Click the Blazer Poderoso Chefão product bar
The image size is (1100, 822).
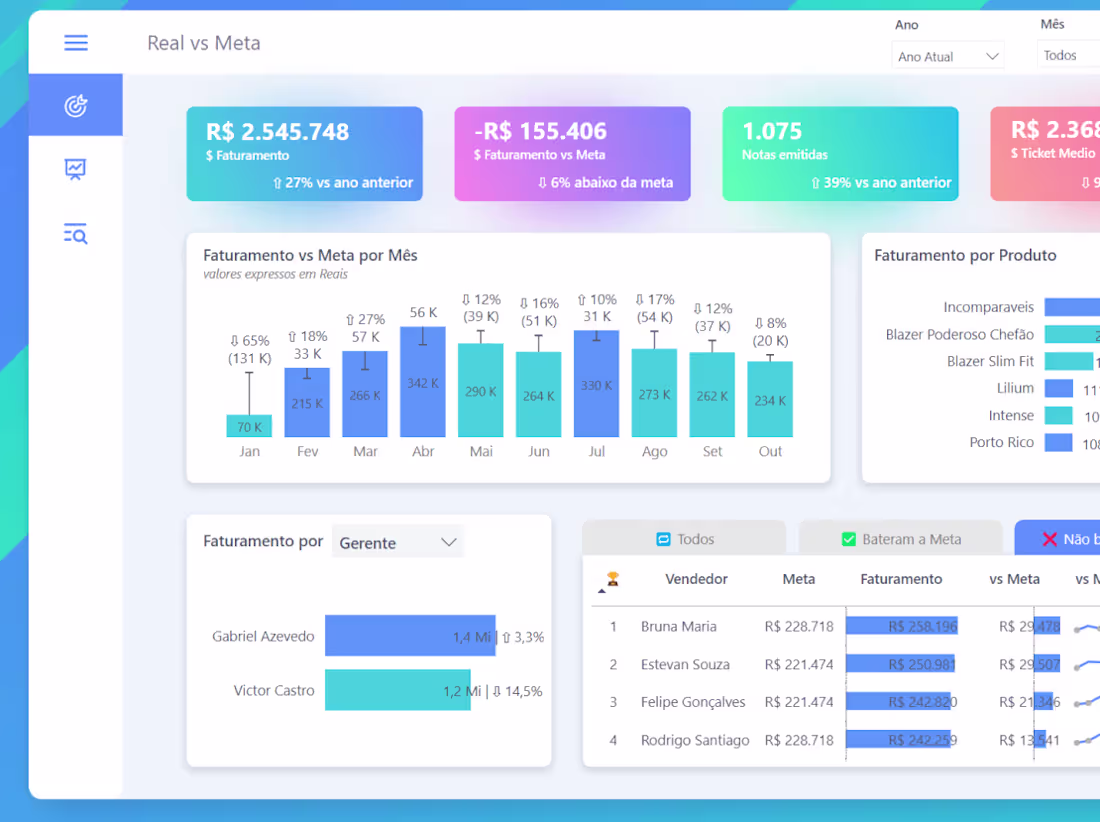pyautogui.click(x=1072, y=334)
